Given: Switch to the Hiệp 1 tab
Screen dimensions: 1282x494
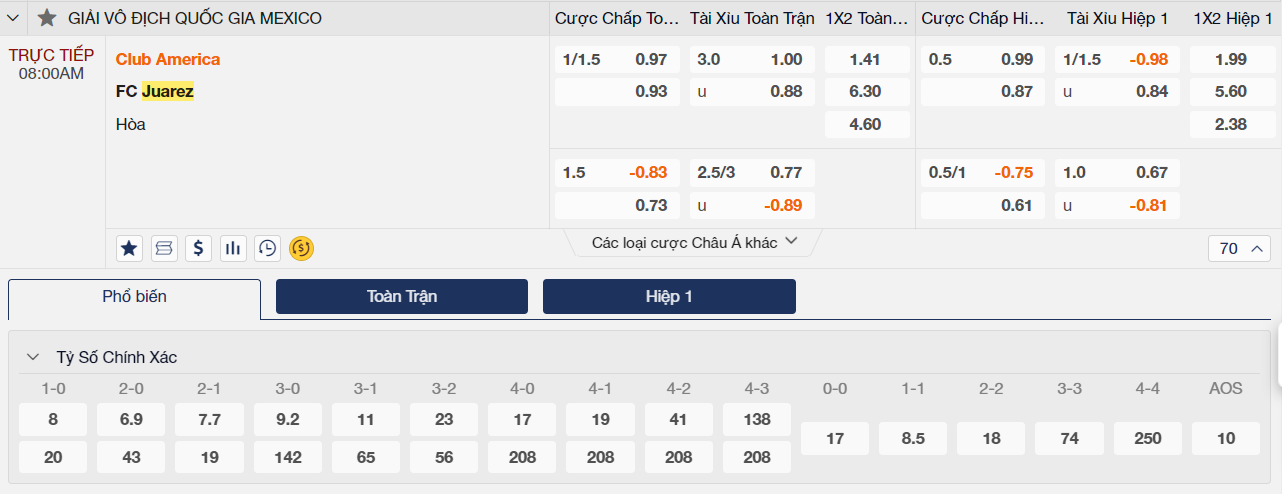Looking at the screenshot, I should (669, 297).
